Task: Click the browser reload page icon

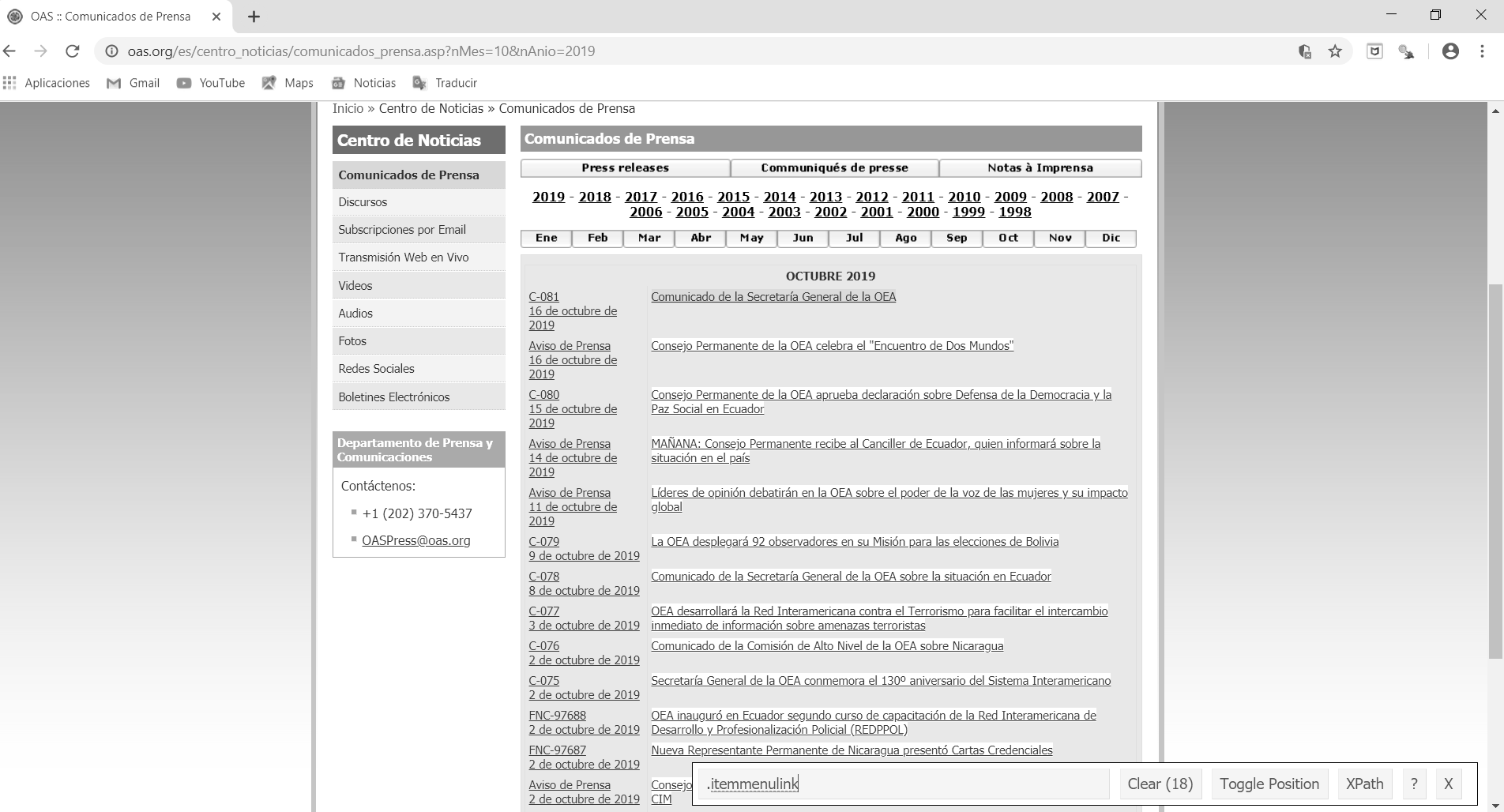Action: 72,51
